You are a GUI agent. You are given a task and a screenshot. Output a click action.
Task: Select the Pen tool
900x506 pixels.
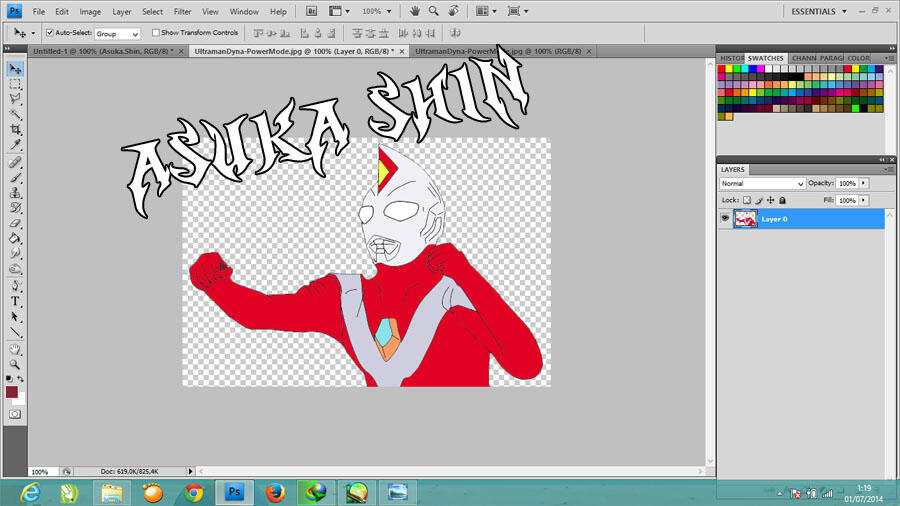pos(15,286)
